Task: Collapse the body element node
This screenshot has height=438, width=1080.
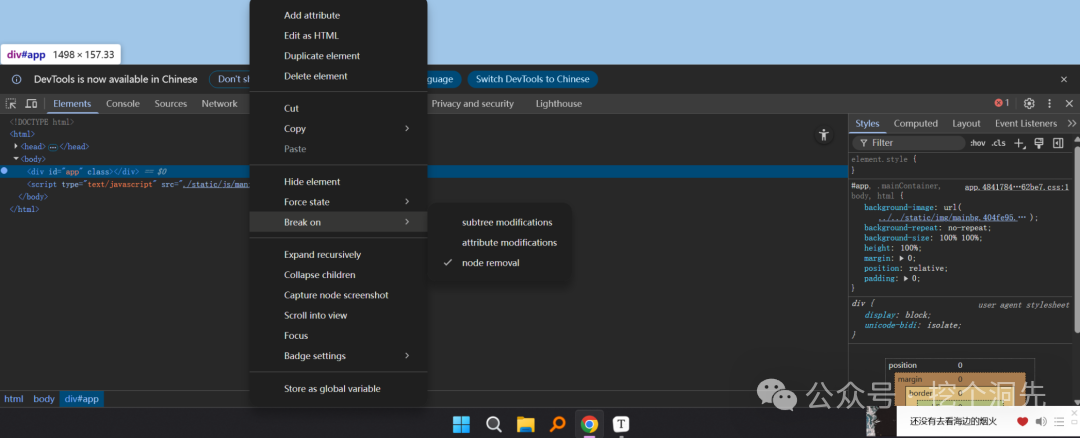Action: tap(16, 159)
